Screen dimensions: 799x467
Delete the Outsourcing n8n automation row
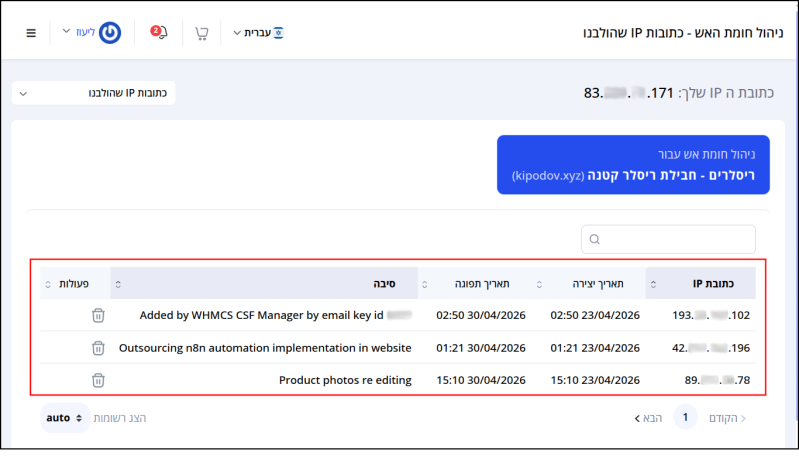98,348
